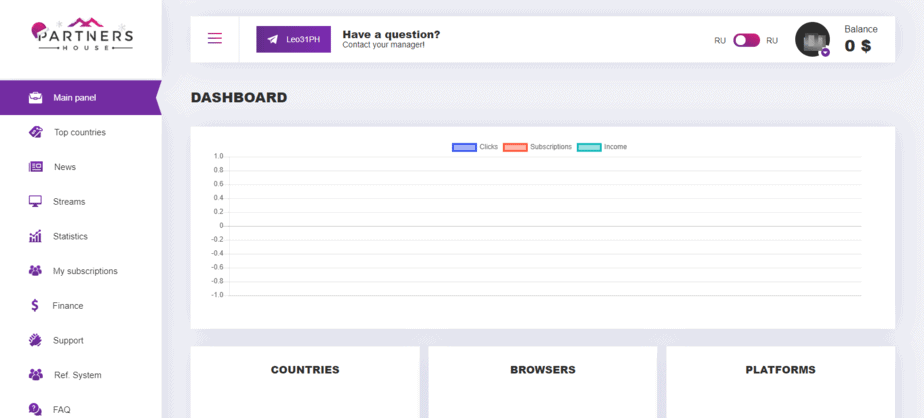Select Statistics in the sidebar menu
924x418 pixels.
70,236
